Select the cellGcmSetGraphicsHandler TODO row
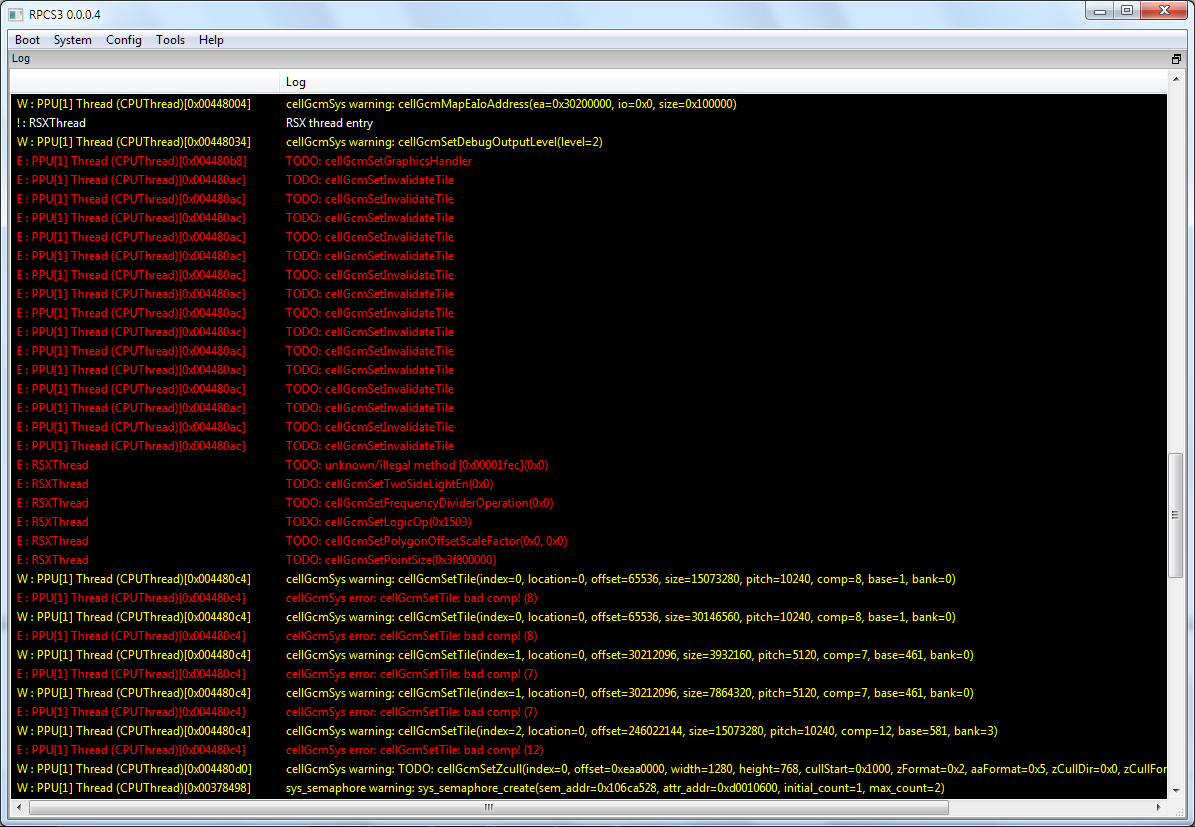This screenshot has height=827, width=1195. [378, 161]
